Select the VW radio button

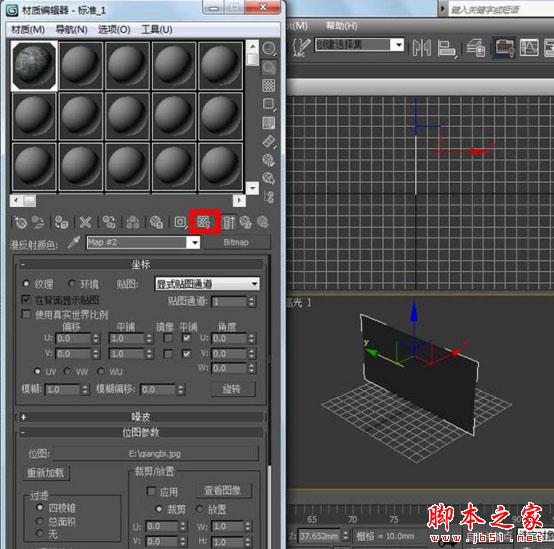pos(67,371)
